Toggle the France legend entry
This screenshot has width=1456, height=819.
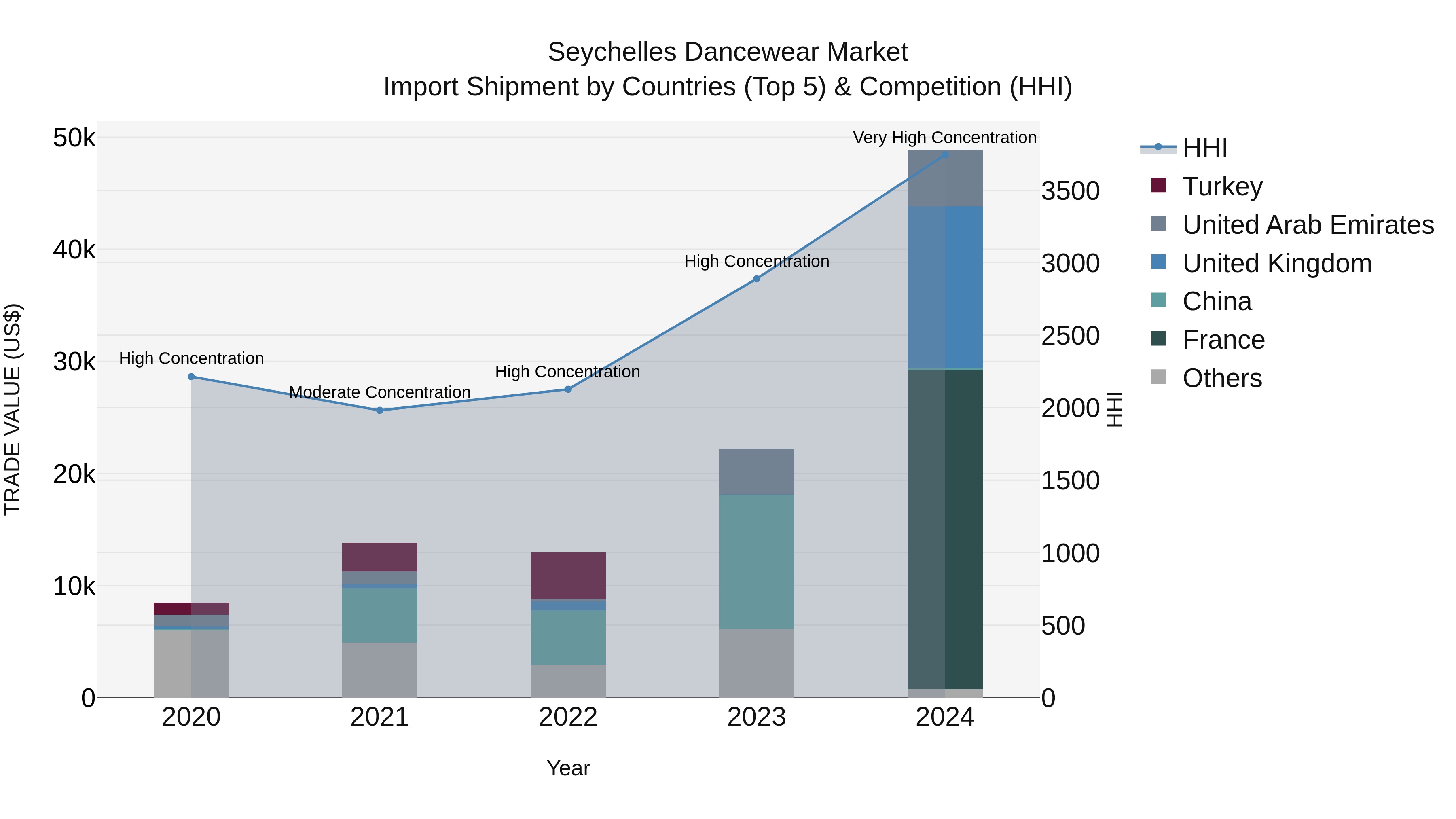1208,339
